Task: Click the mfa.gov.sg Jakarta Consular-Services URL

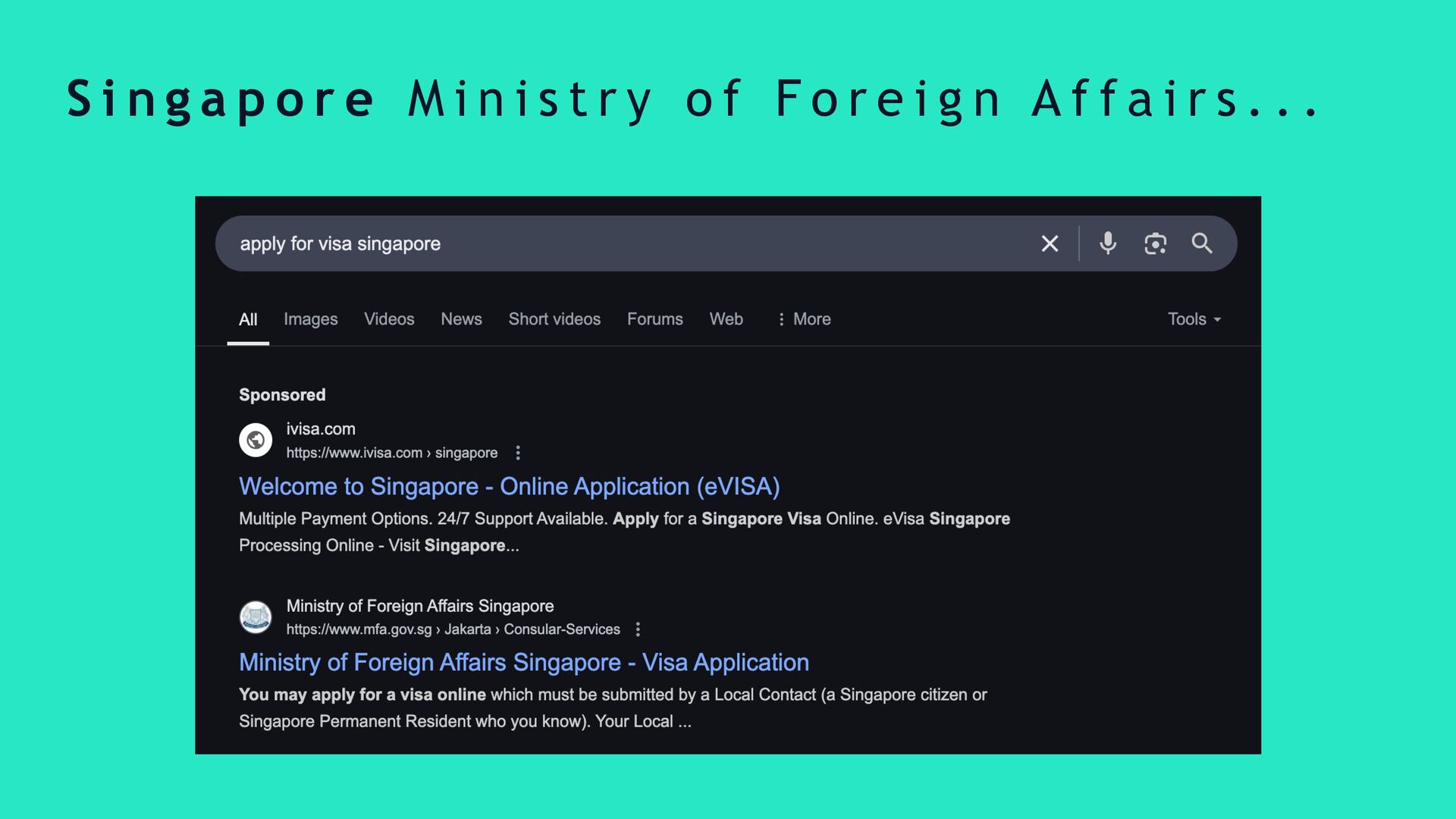Action: pos(453,629)
